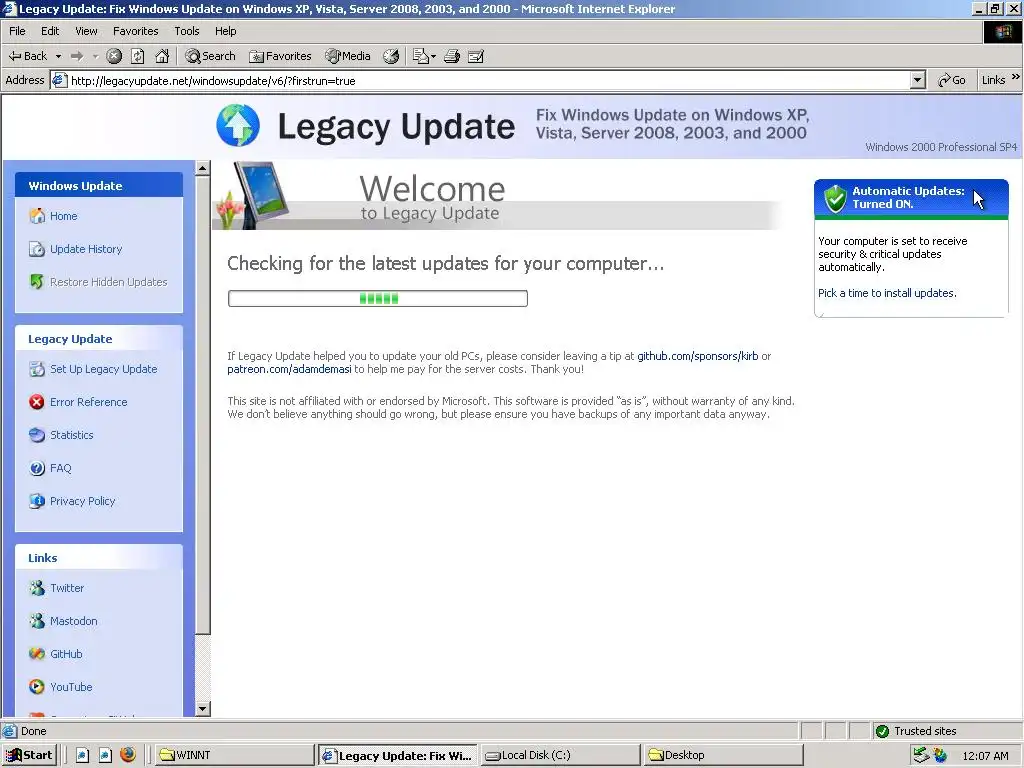This screenshot has width=1024, height=768.
Task: Open the Tools menu
Action: pyautogui.click(x=187, y=31)
